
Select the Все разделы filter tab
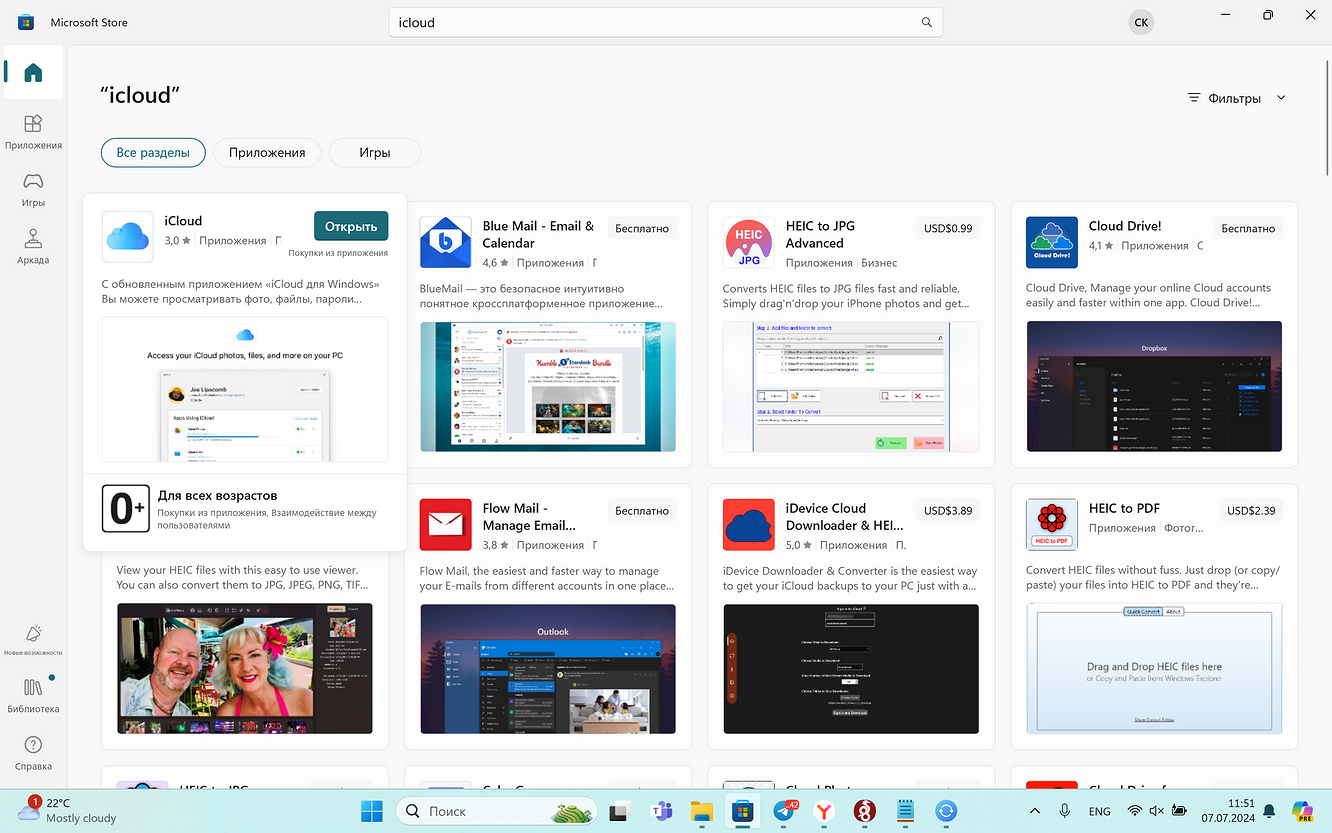coord(153,153)
